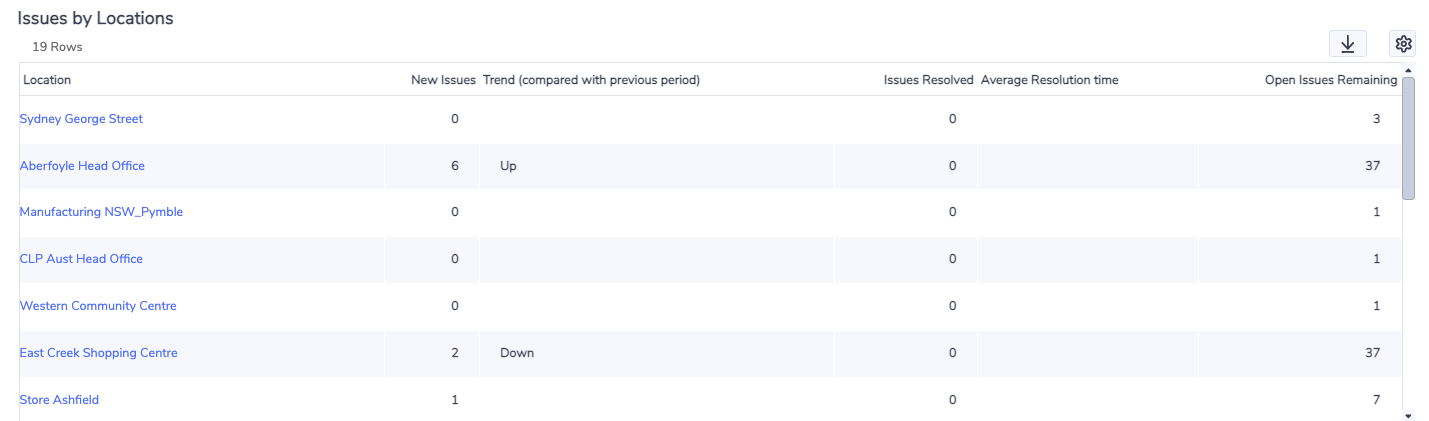Viewport: 1429px width, 421px height.
Task: Sort by Average Resolution time column
Action: pos(1050,80)
